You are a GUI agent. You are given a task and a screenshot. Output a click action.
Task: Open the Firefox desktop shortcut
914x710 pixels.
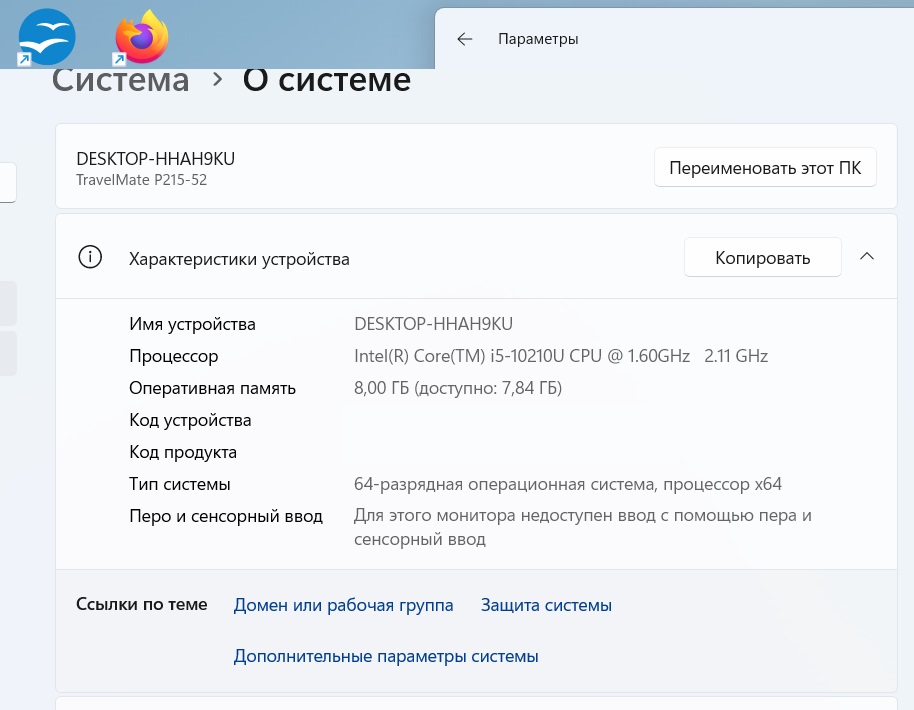point(142,37)
